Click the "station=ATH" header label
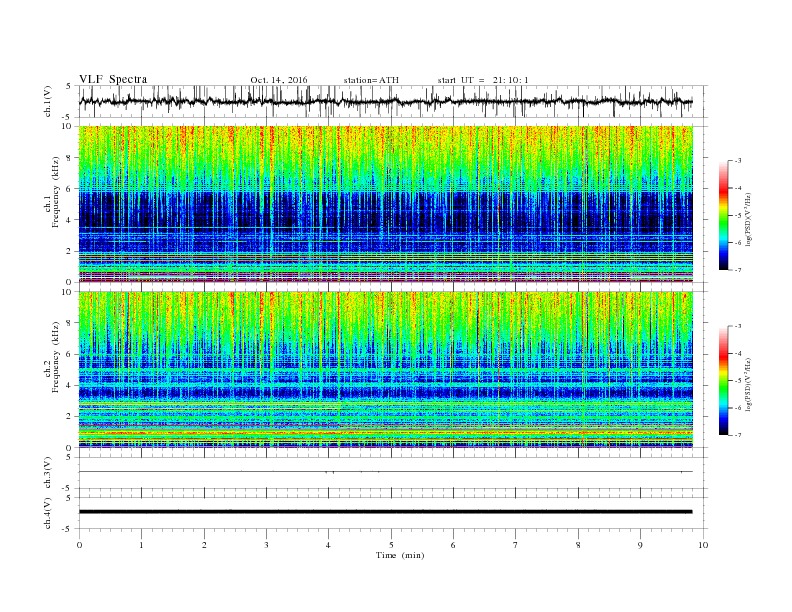792x612 pixels. (371, 80)
